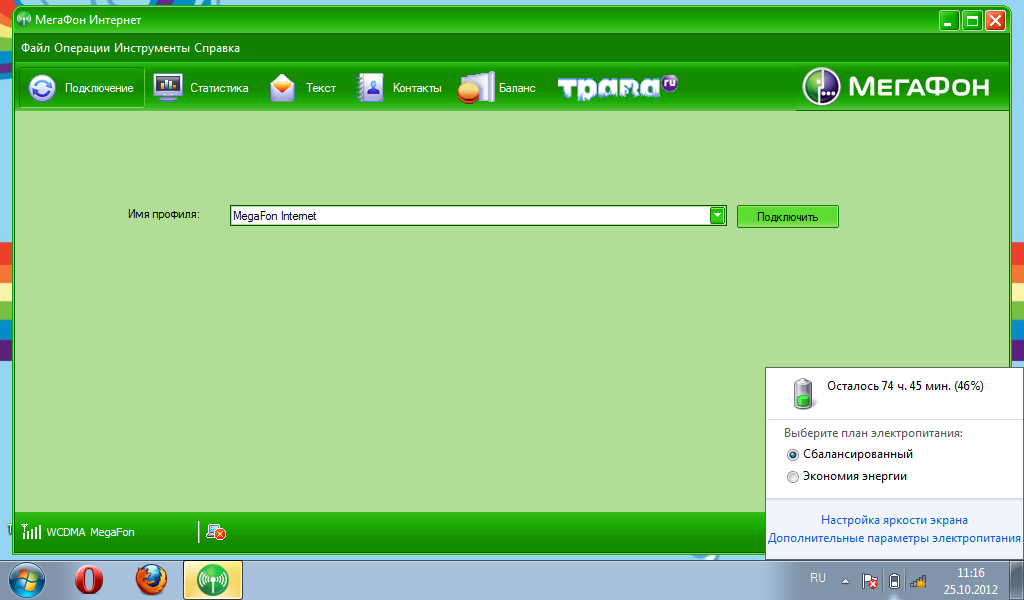Open the Инструменты menu
Screen dimensions: 1024x600
(148, 48)
